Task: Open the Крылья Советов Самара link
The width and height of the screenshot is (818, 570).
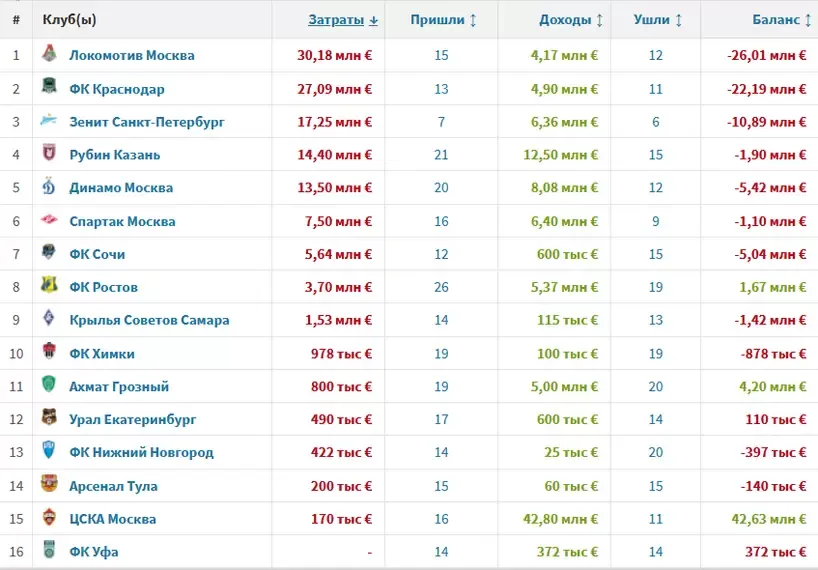Action: [x=149, y=320]
